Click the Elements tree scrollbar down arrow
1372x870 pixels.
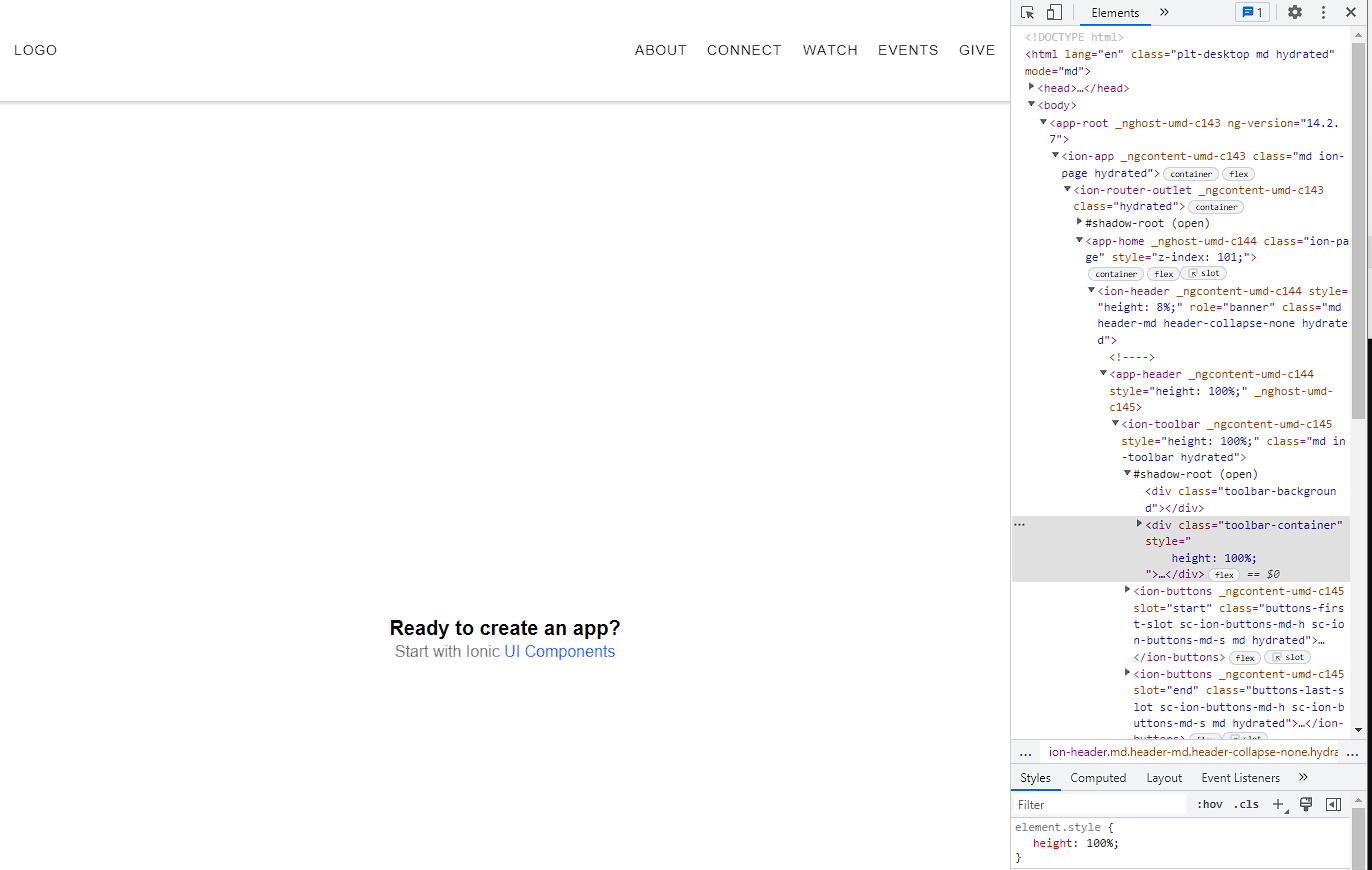(1357, 730)
